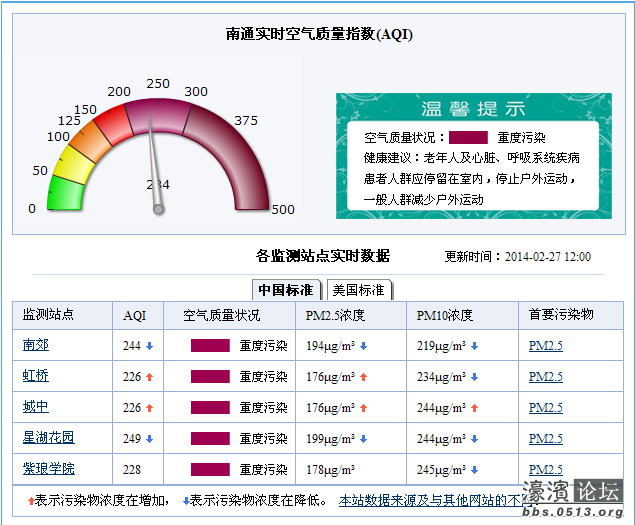Click the gauge scale label 250
This screenshot has height=525, width=635.
tap(158, 83)
